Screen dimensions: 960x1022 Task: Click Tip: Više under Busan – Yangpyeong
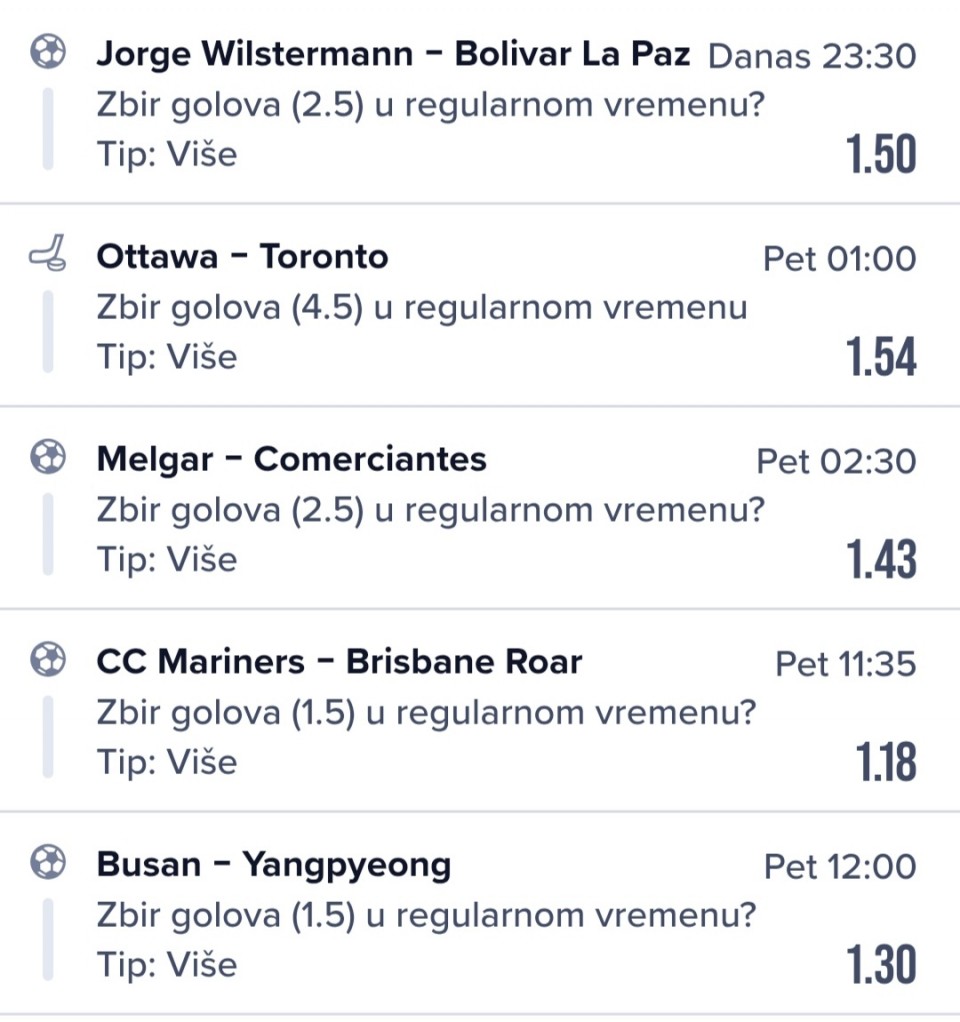pos(167,965)
